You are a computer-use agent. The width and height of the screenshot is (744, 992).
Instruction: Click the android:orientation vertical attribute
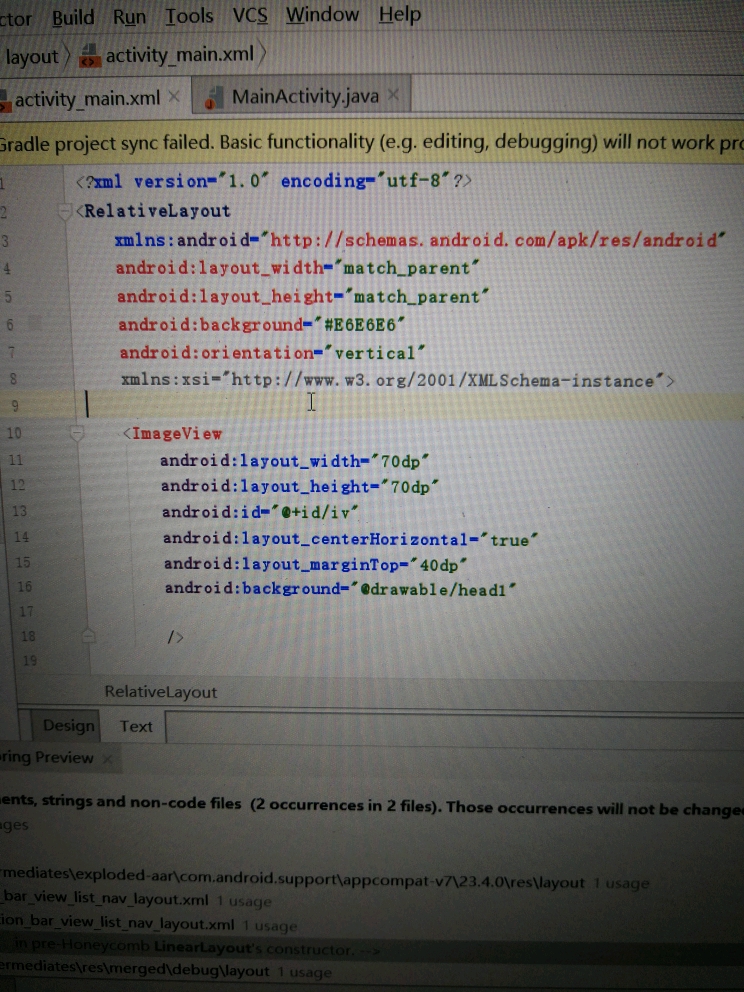(272, 352)
